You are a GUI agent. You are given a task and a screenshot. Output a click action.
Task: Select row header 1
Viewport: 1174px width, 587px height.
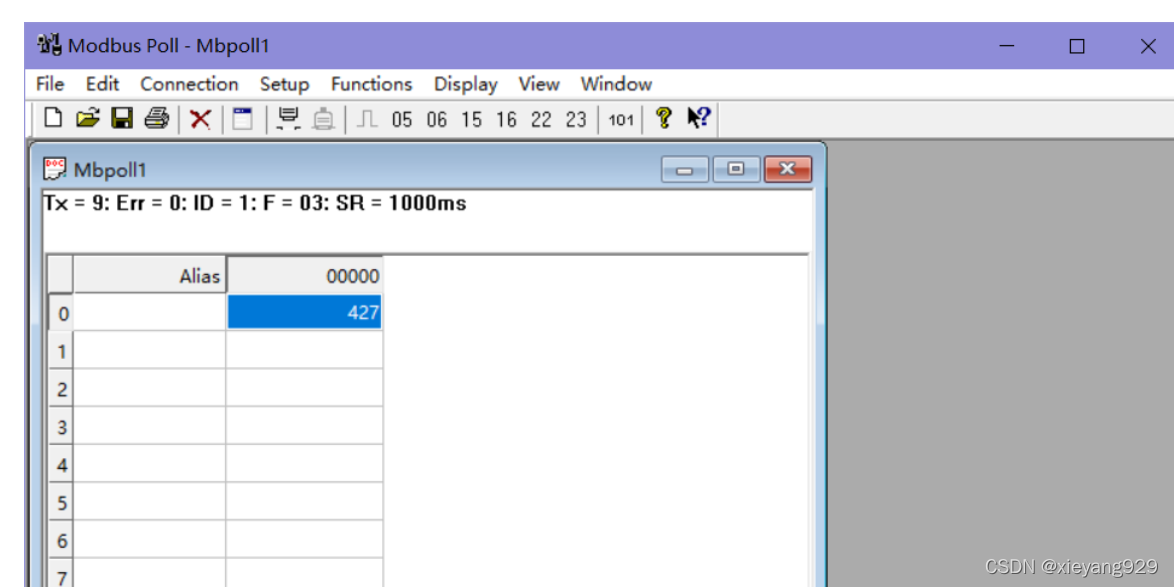point(61,350)
